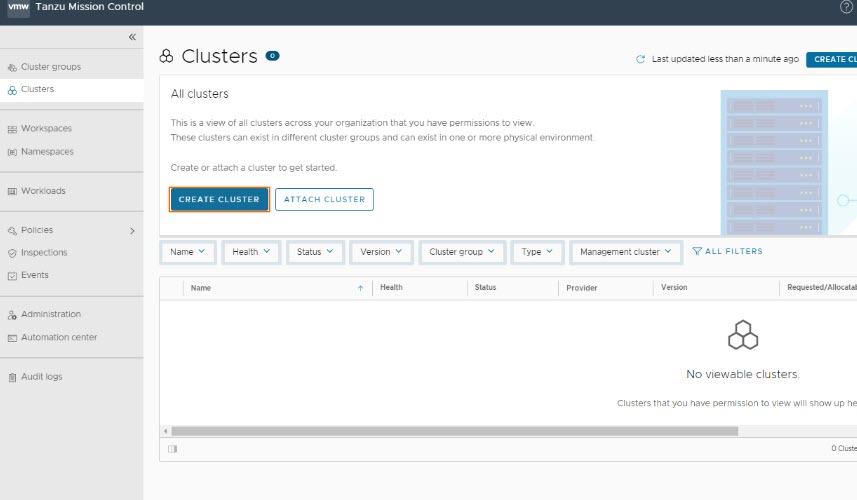857x500 pixels.
Task: Click the Status column header
Action: tap(485, 287)
